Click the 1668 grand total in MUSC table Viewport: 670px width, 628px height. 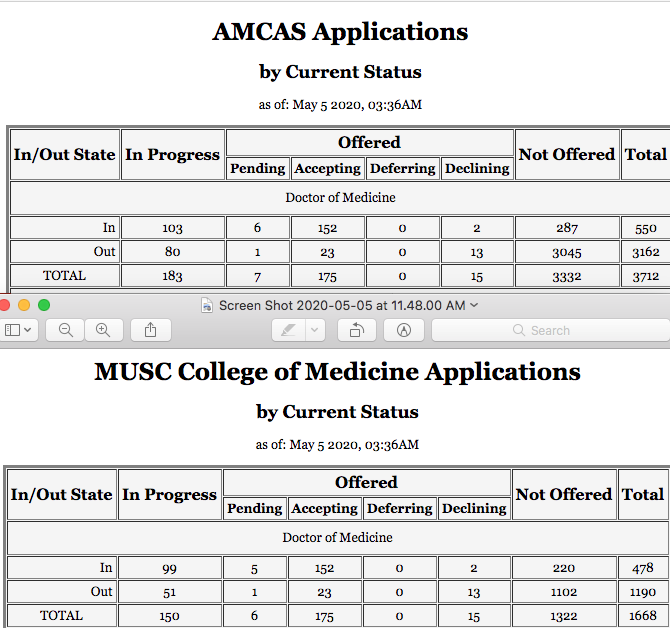643,616
